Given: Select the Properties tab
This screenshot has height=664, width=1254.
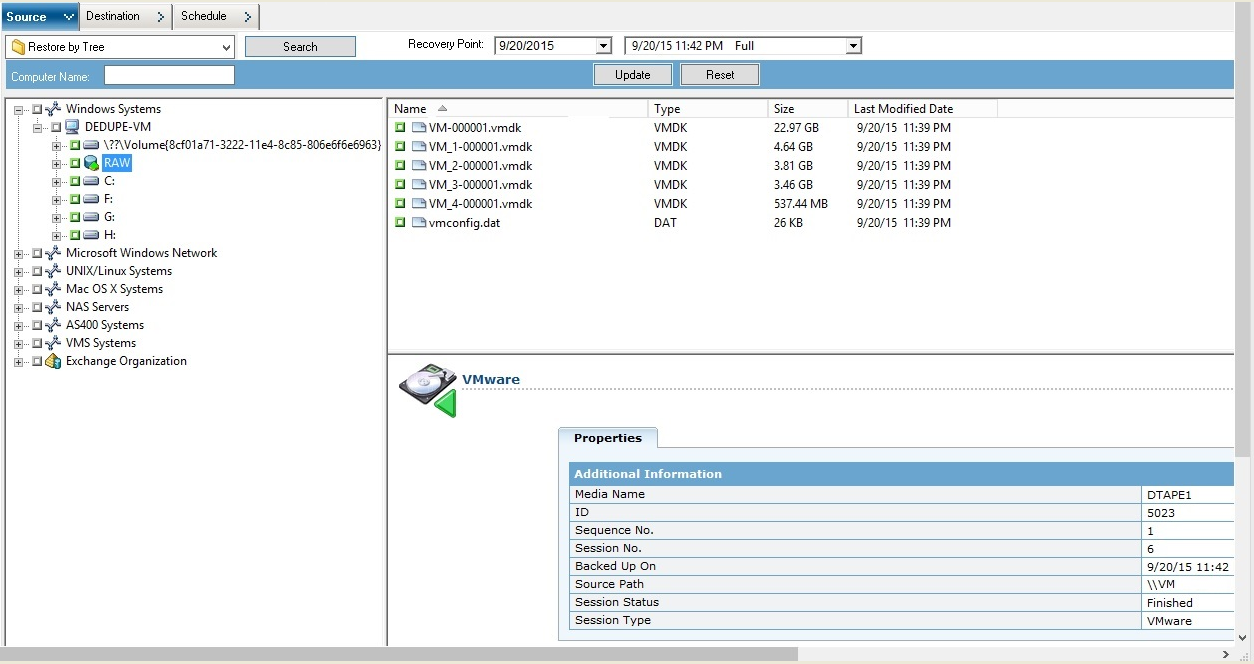Looking at the screenshot, I should [608, 438].
